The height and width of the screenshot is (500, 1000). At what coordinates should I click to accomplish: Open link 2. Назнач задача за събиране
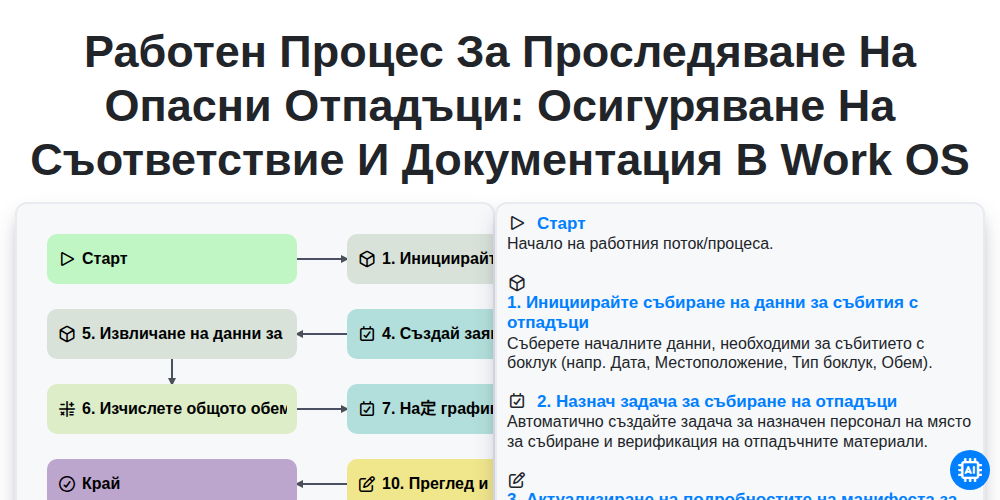pyautogui.click(x=717, y=401)
